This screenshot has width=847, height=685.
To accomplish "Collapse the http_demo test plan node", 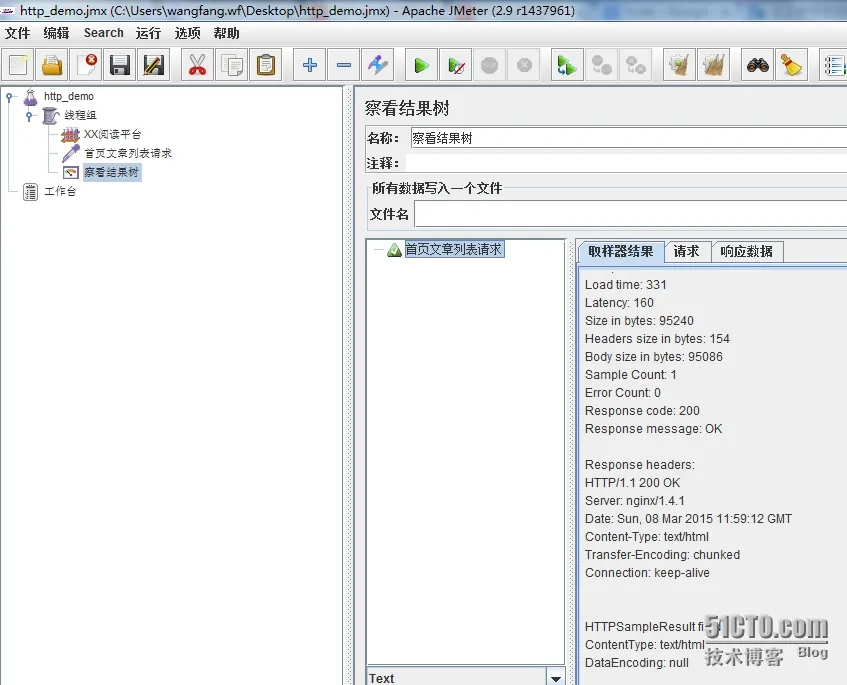I will 9,97.
